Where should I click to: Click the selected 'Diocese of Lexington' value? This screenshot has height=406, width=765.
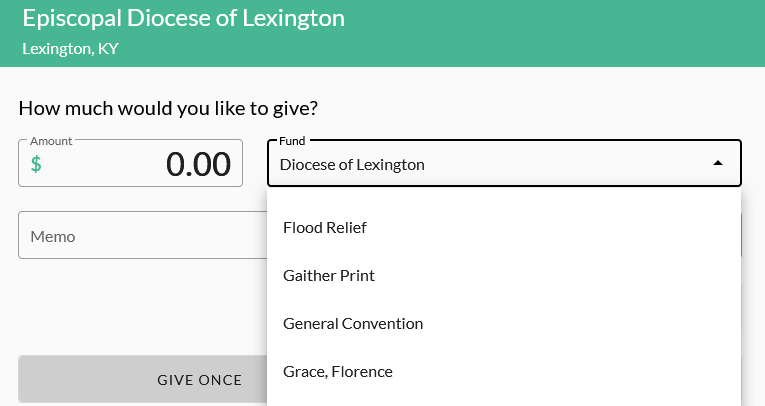coord(352,165)
